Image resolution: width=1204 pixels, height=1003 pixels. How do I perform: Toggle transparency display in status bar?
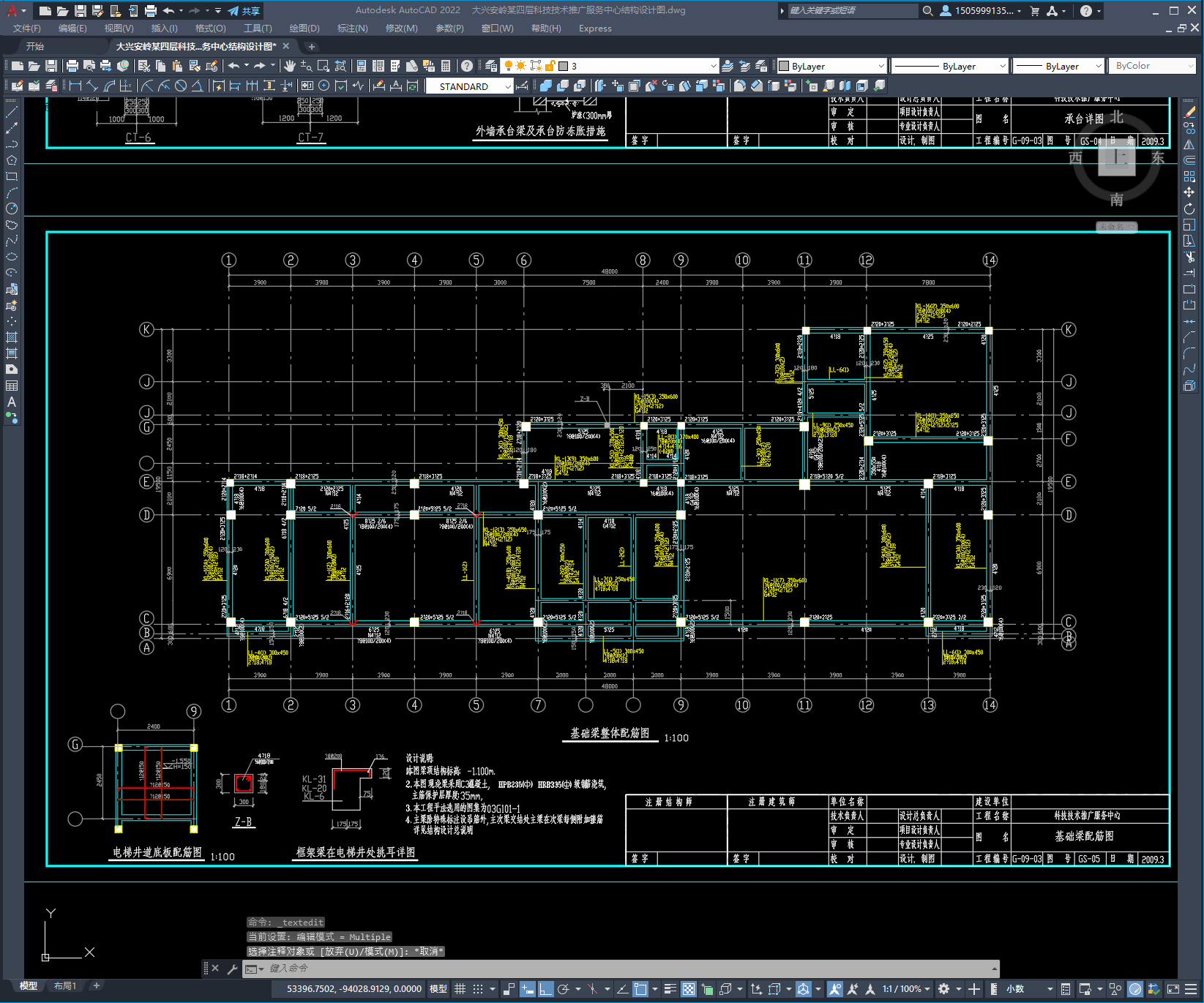pos(689,989)
